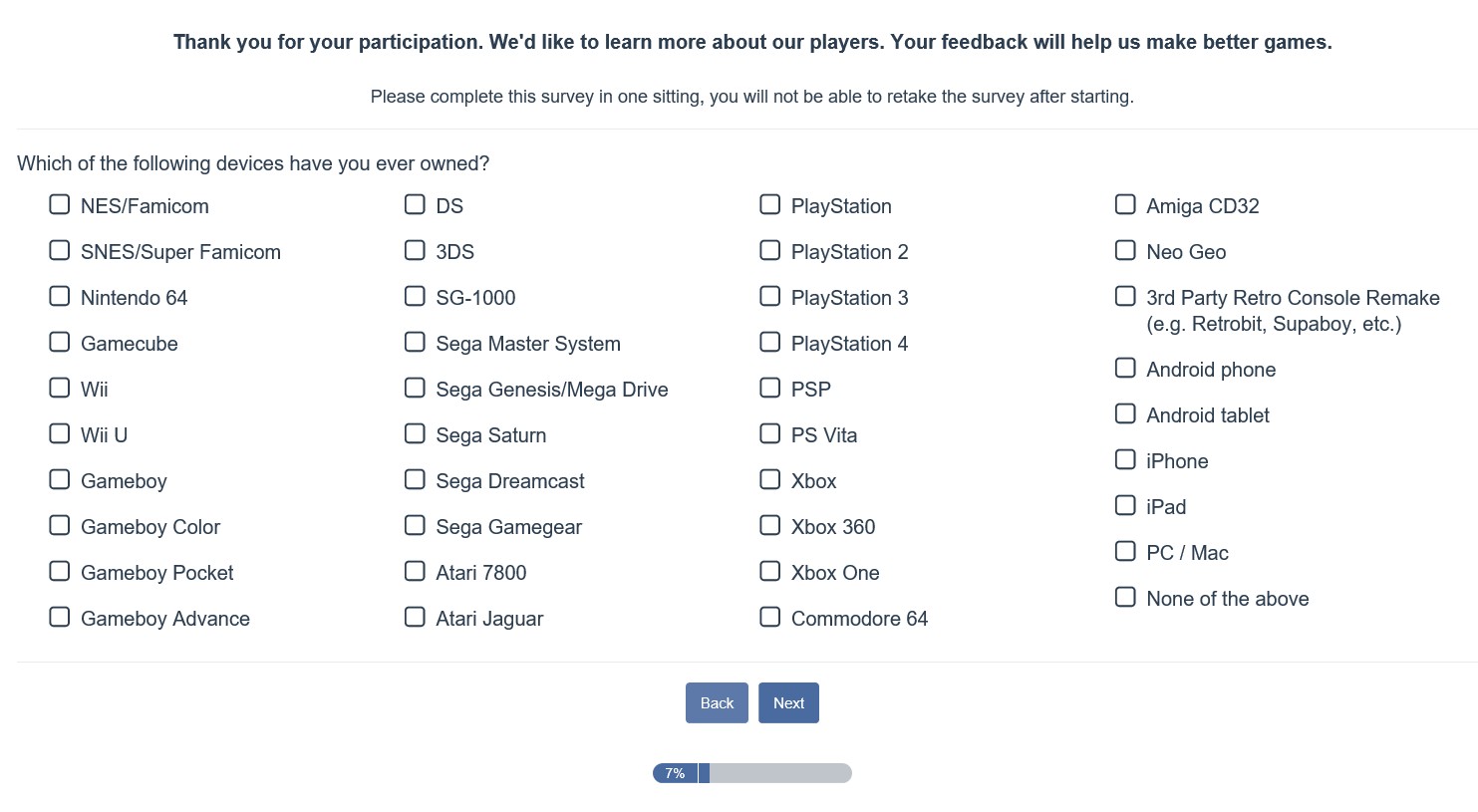This screenshot has width=1478, height=812.
Task: Check the NES/Famicom checkbox
Action: 60,205
